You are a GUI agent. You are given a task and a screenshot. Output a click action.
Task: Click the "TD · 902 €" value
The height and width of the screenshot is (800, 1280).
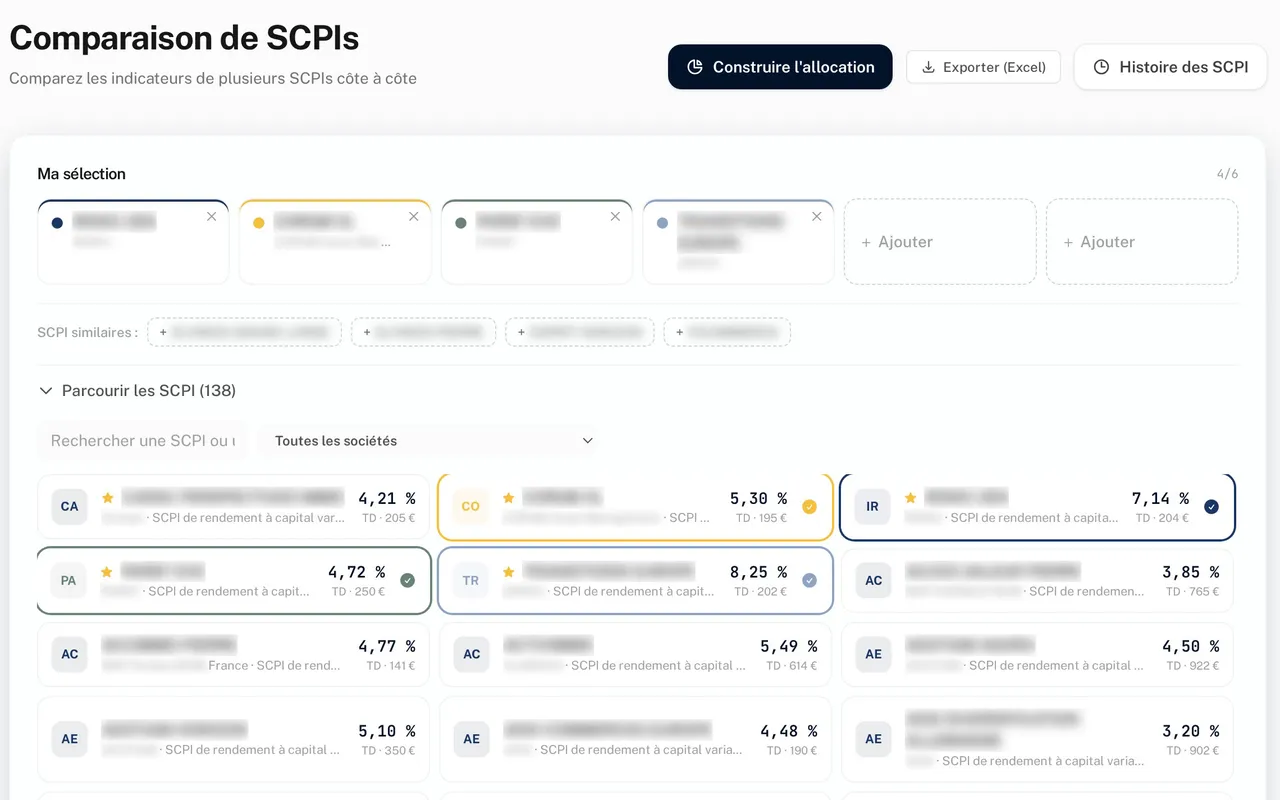coord(1192,750)
